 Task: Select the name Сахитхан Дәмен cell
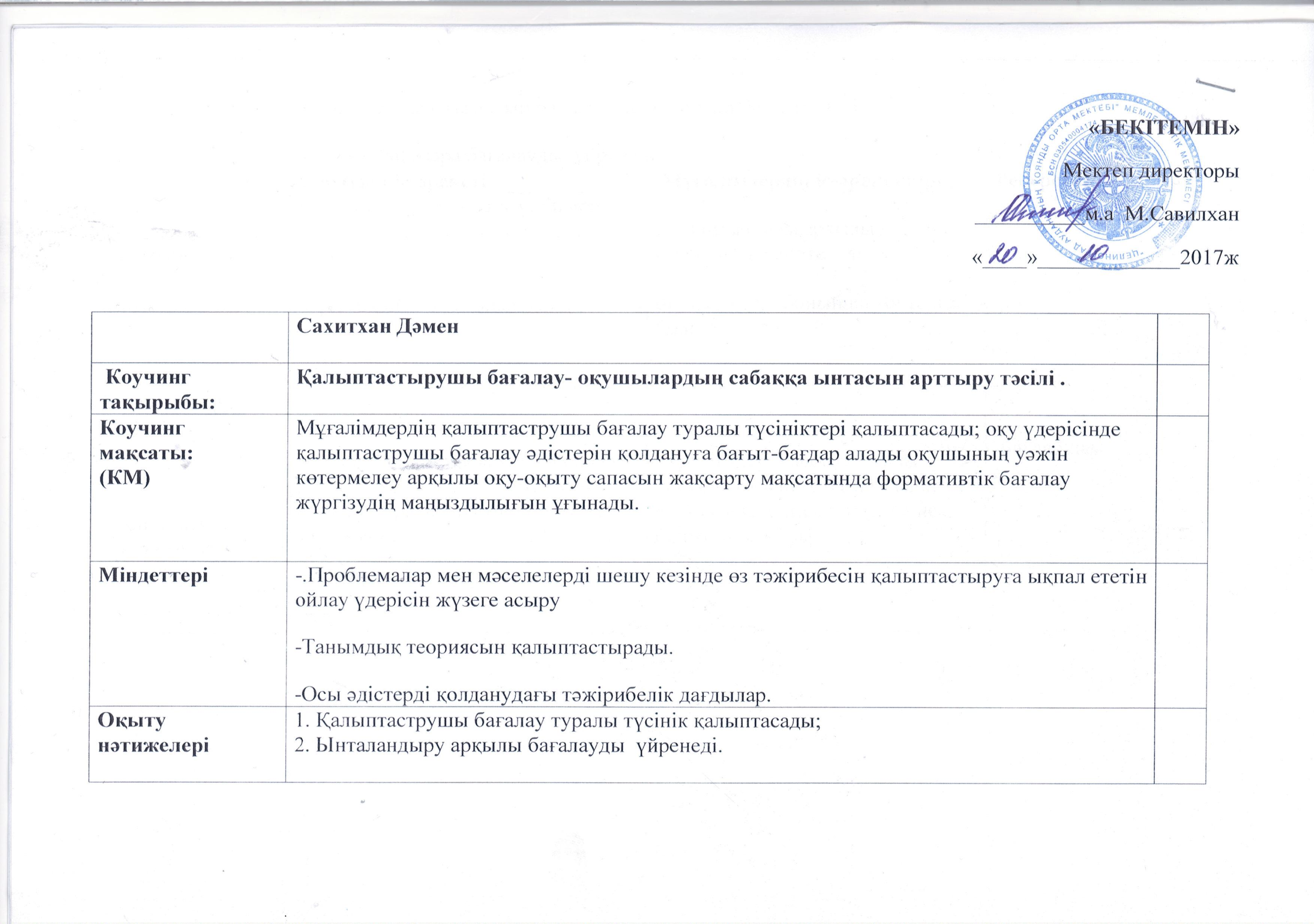721,338
